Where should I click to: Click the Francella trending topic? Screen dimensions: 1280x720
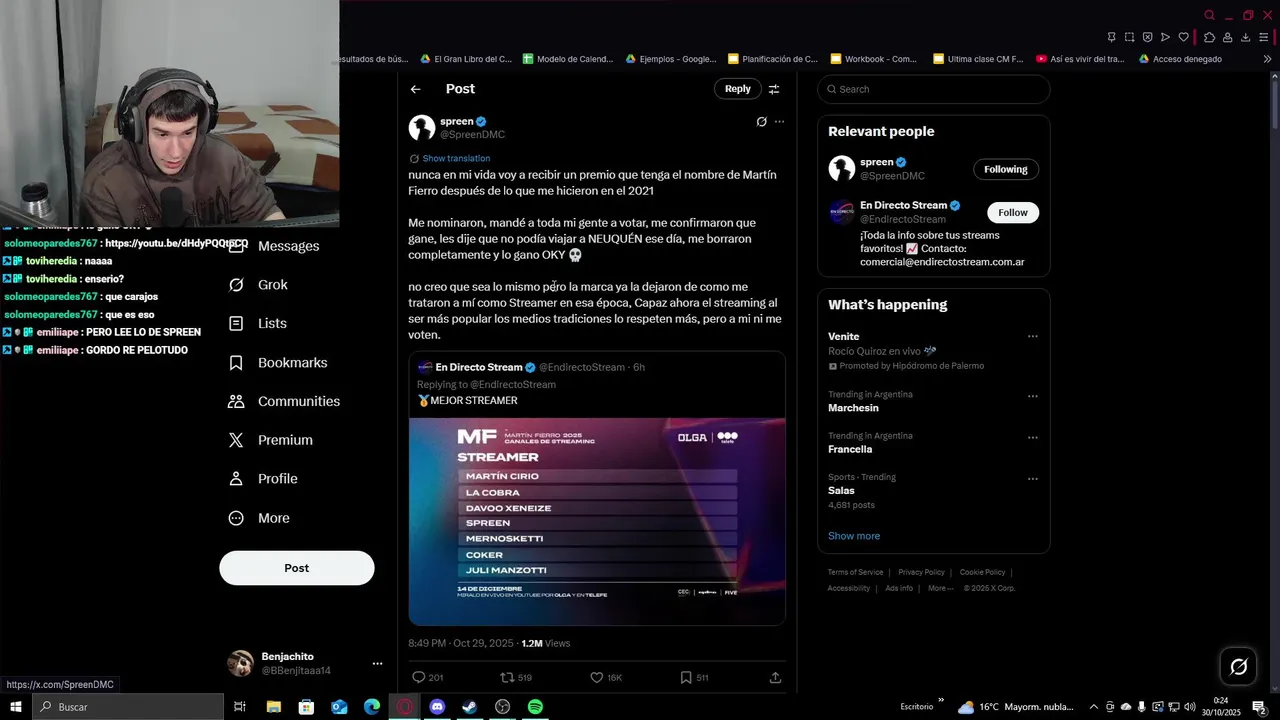tap(850, 449)
